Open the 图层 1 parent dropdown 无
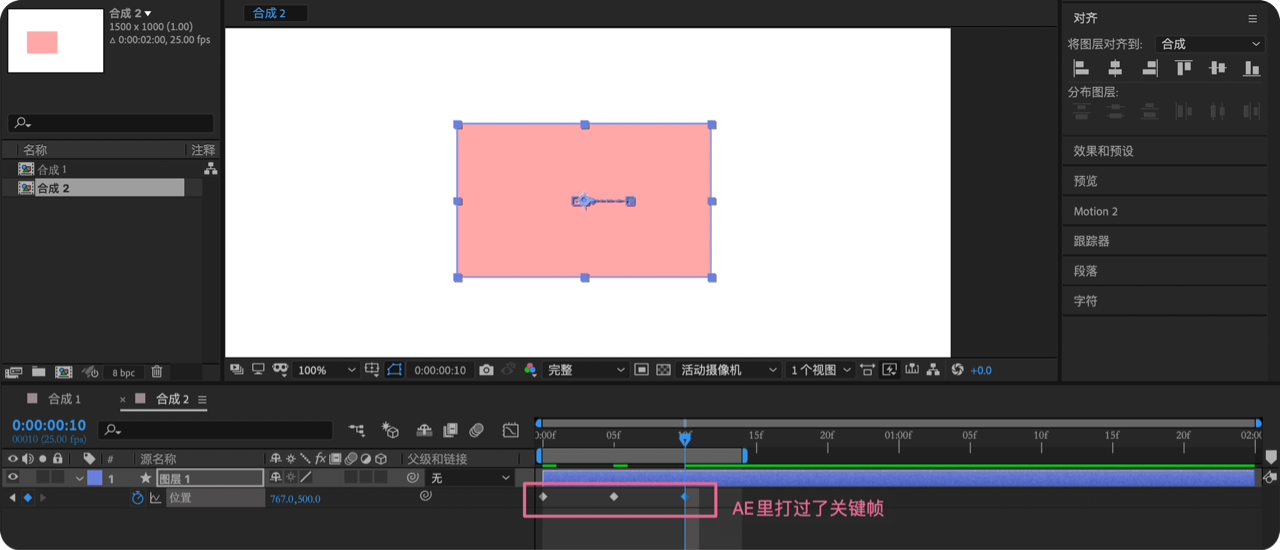The height and width of the screenshot is (550, 1280). 470,478
